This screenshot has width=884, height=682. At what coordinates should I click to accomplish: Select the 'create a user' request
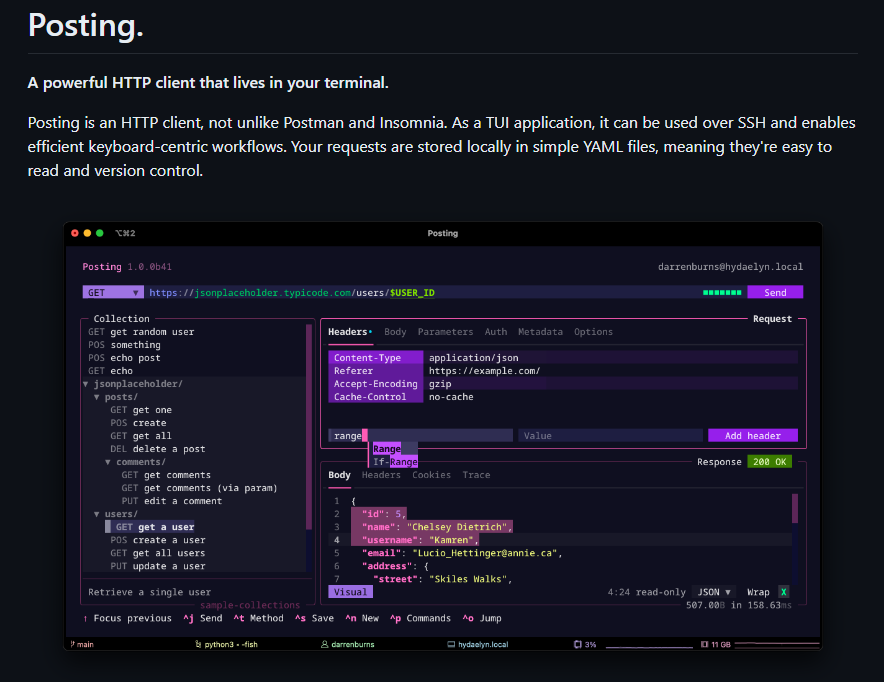click(158, 540)
